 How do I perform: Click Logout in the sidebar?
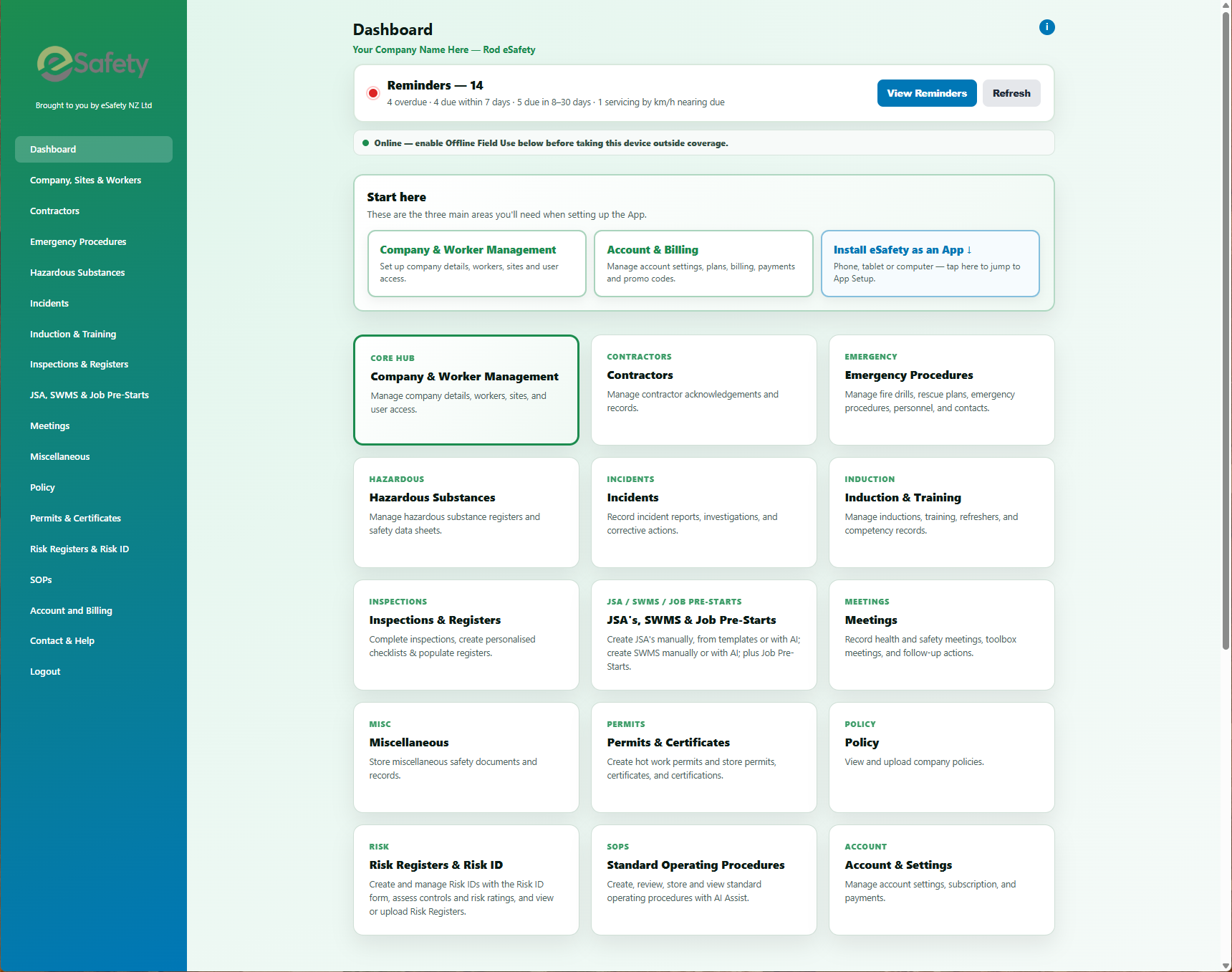pos(94,671)
